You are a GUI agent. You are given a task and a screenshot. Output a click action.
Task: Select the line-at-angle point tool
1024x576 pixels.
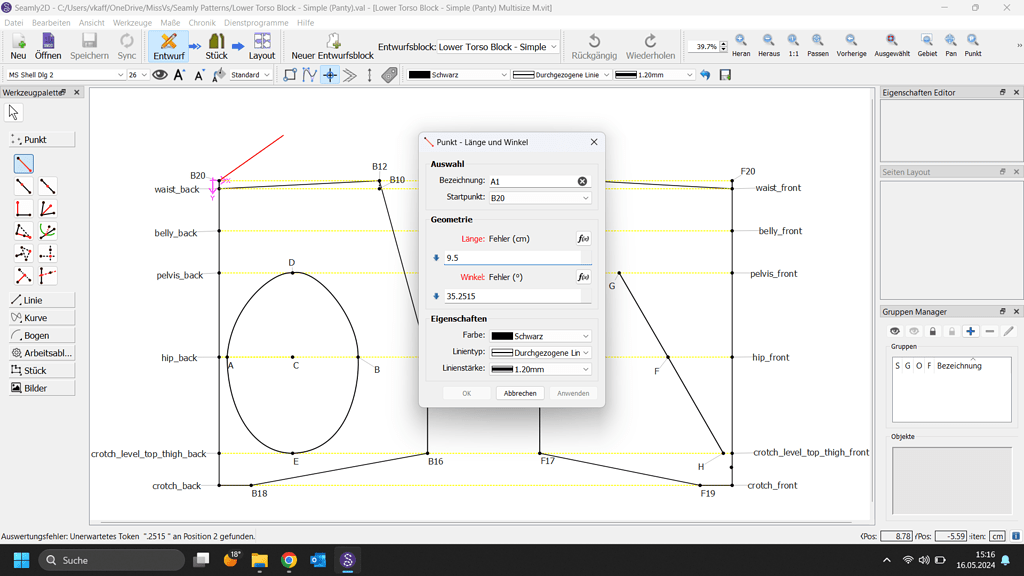[22, 162]
